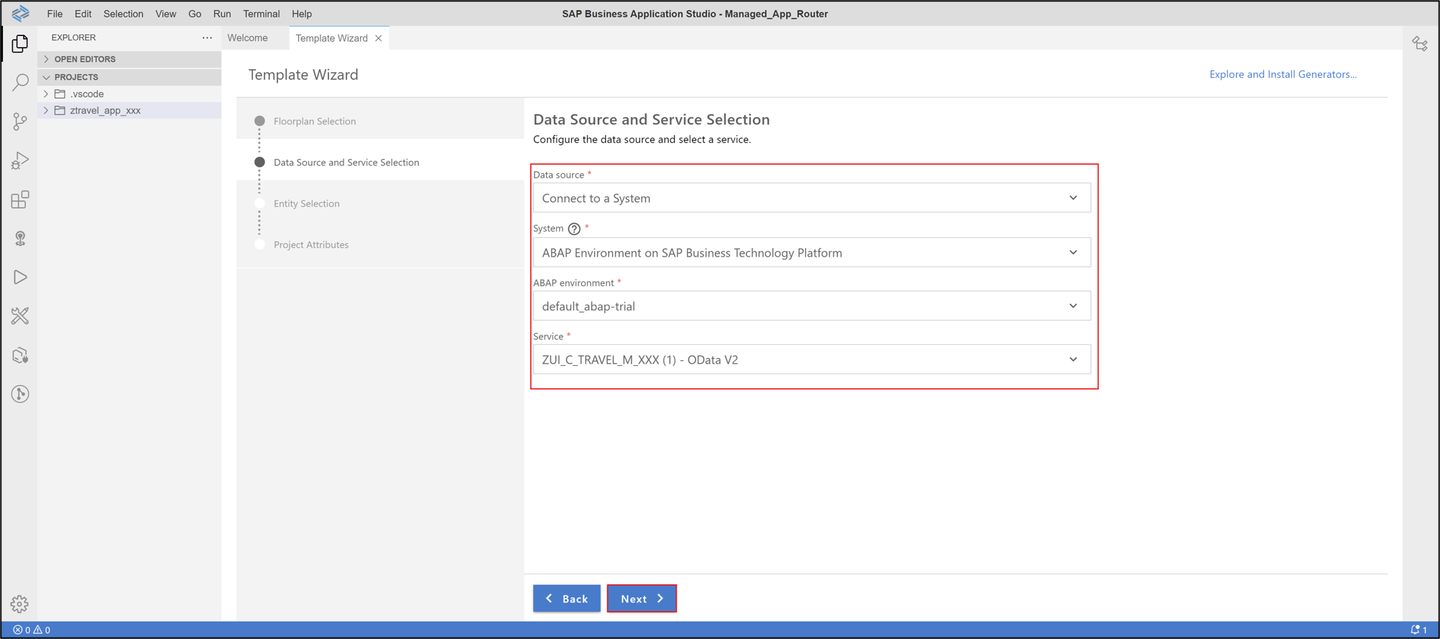Click the 'Configure the data source' description text

click(x=642, y=139)
